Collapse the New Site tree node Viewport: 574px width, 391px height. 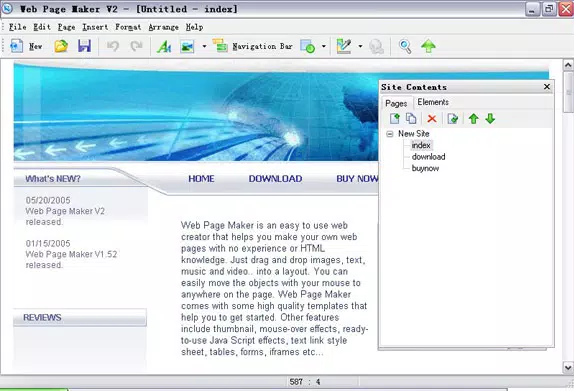tap(390, 134)
